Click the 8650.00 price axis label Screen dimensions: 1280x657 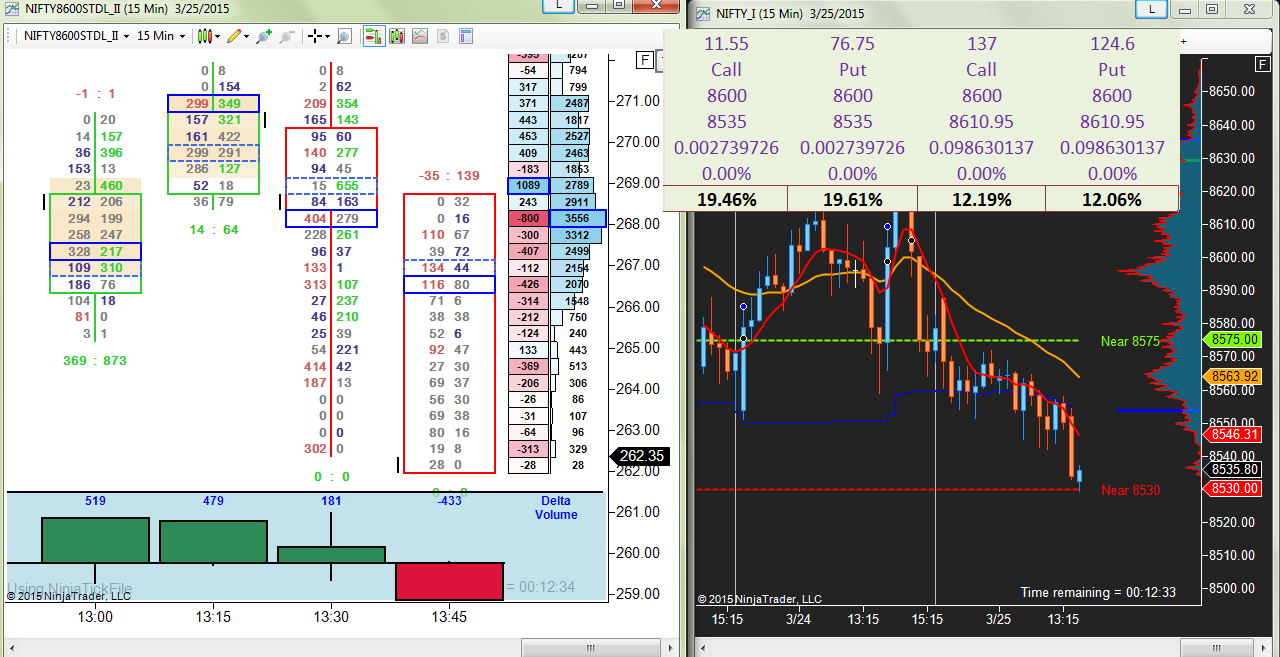1230,91
